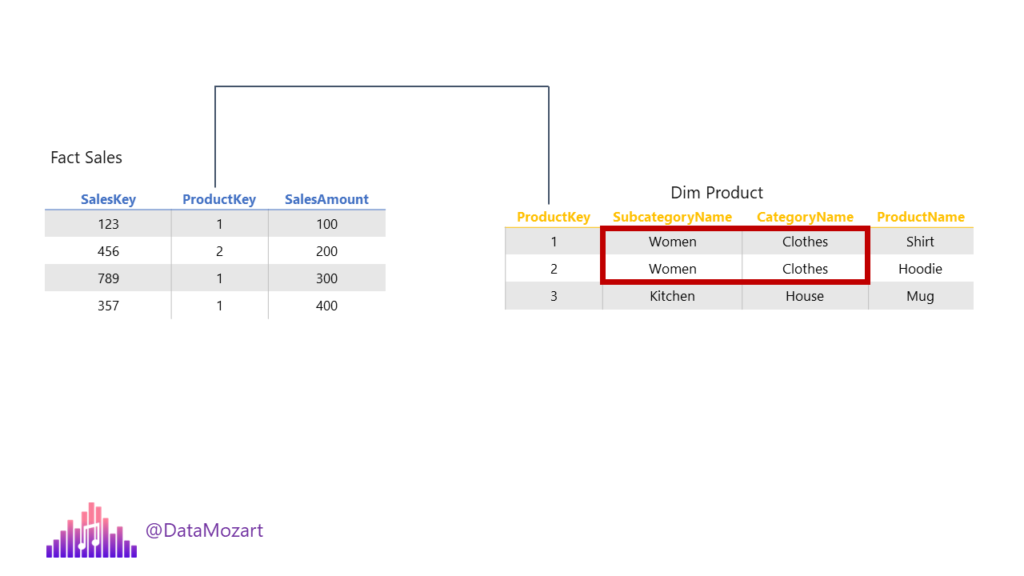
Task: Click the CategoryName column header
Action: point(805,217)
